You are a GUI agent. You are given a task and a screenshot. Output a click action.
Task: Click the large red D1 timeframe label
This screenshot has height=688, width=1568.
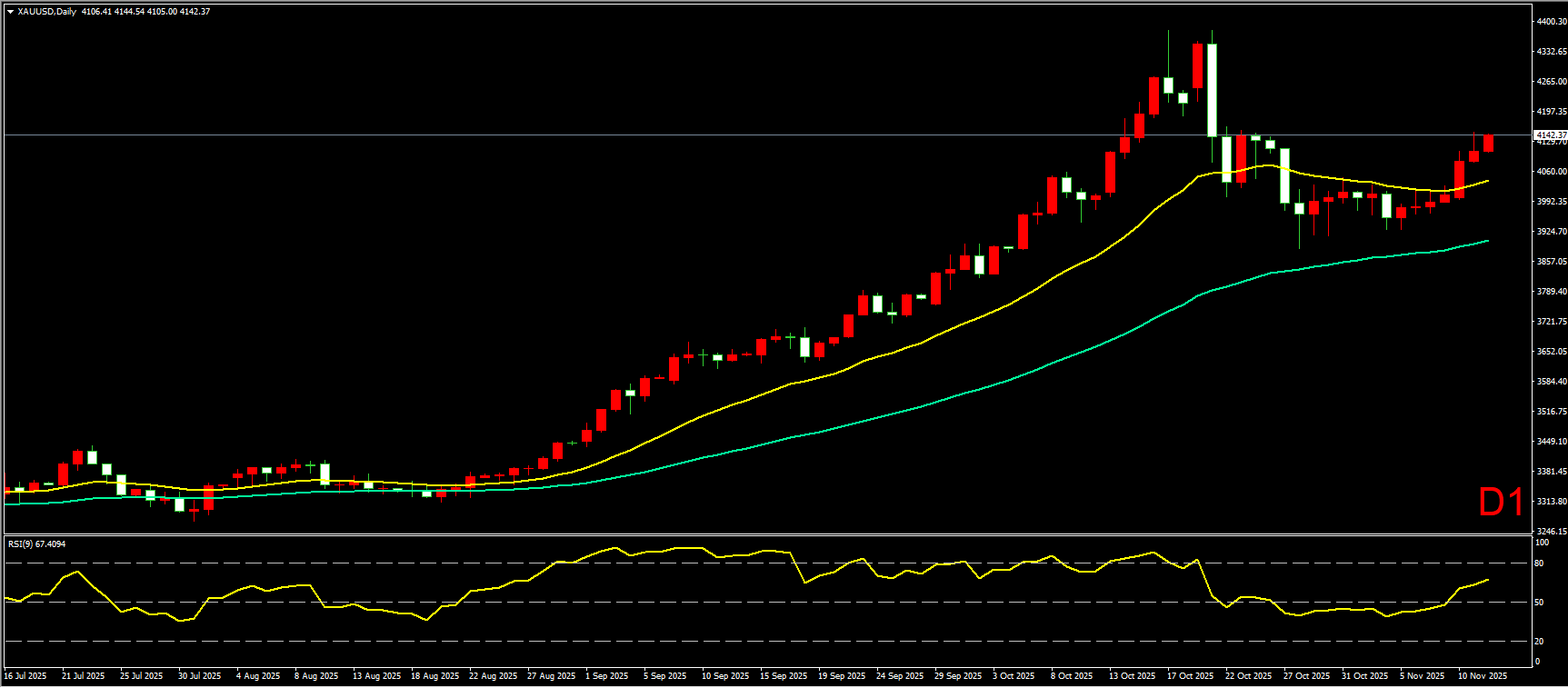[1500, 502]
